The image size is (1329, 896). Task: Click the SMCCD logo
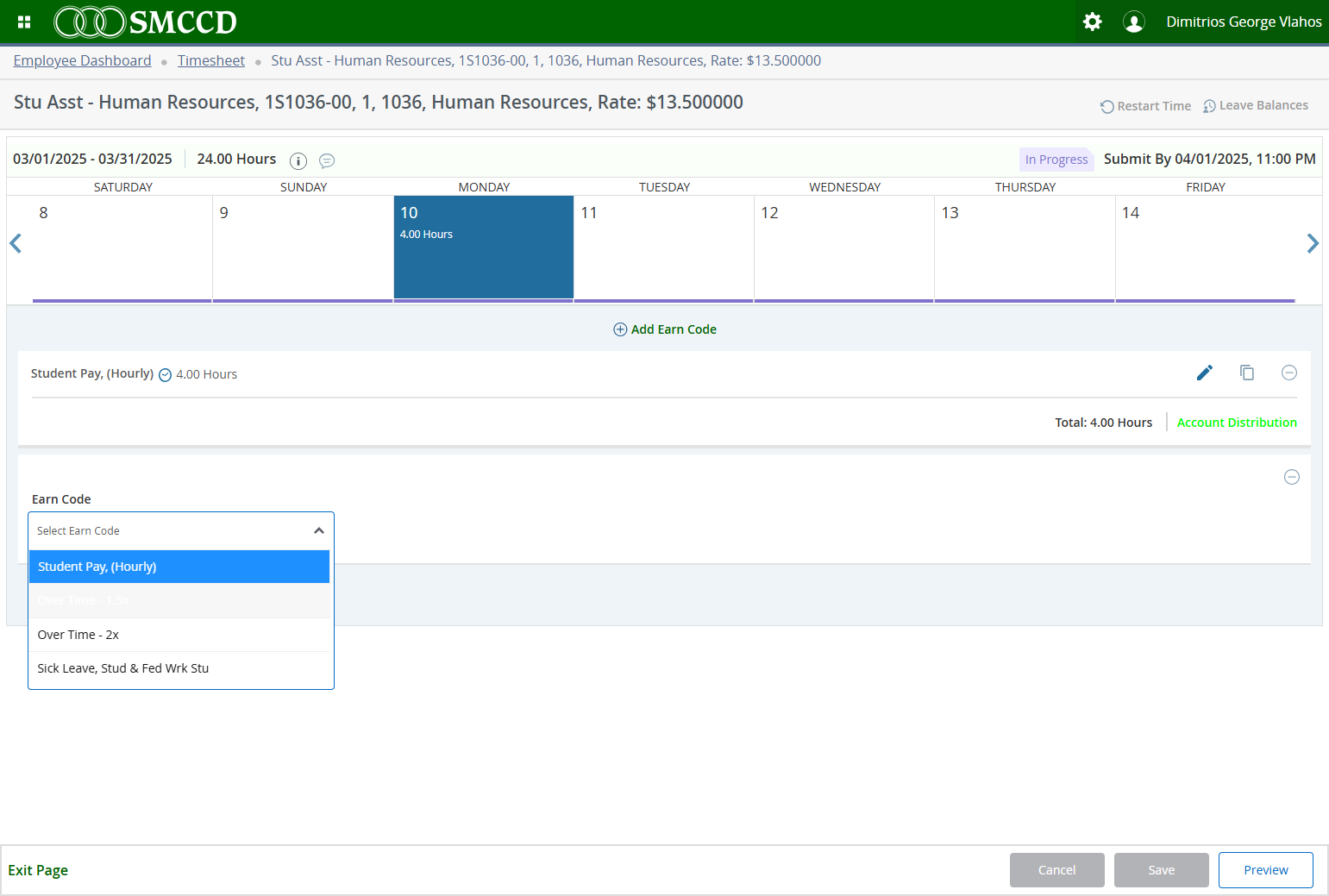pyautogui.click(x=146, y=22)
